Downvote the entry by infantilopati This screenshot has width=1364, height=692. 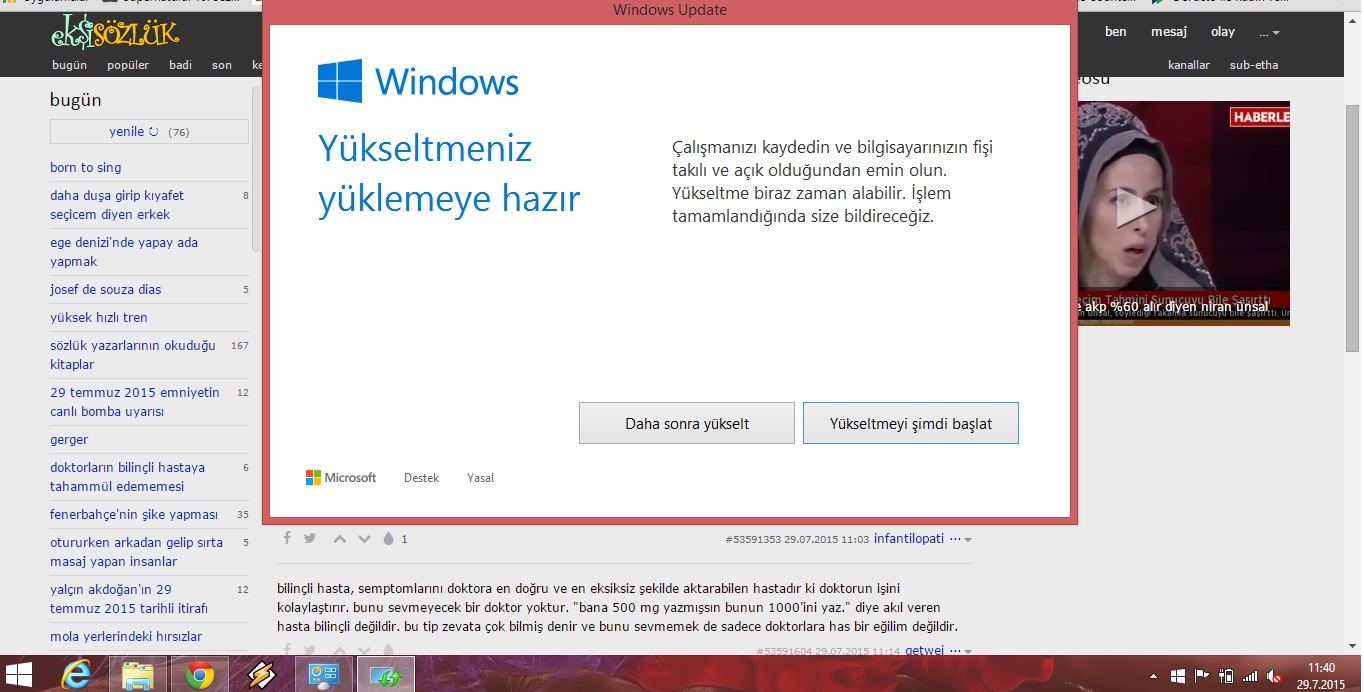coord(364,539)
